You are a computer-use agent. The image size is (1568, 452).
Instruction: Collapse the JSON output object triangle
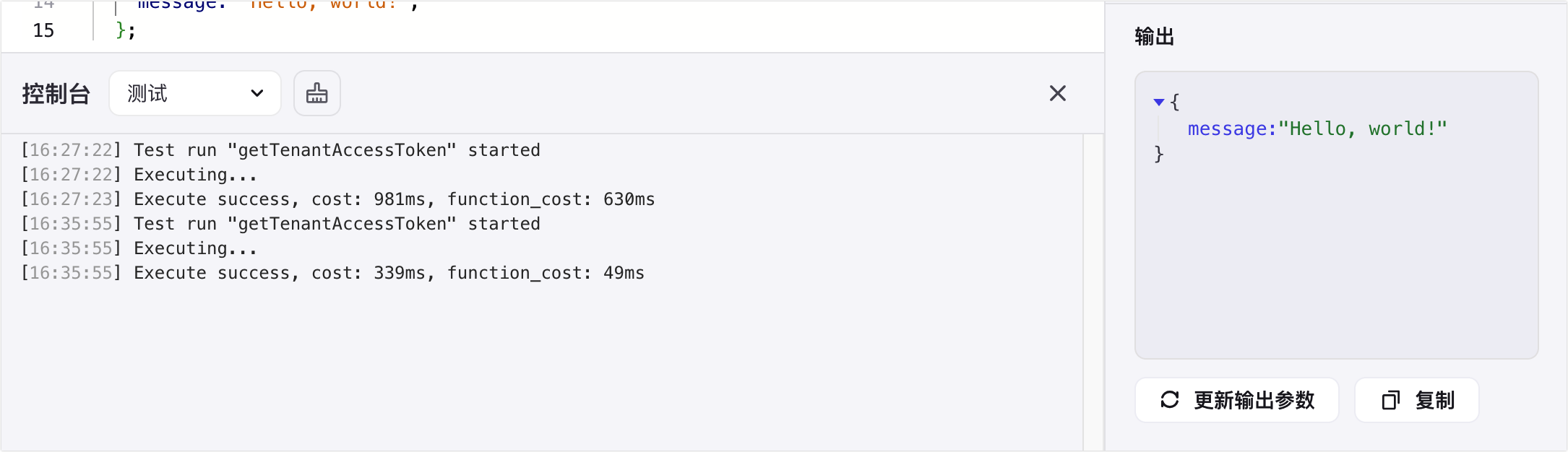click(1158, 103)
